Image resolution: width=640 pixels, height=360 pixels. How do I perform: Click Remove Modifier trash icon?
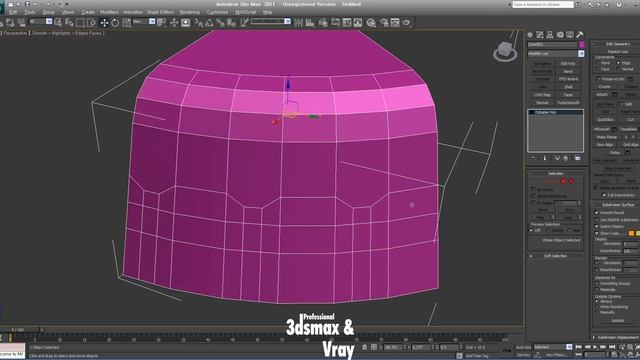566,158
